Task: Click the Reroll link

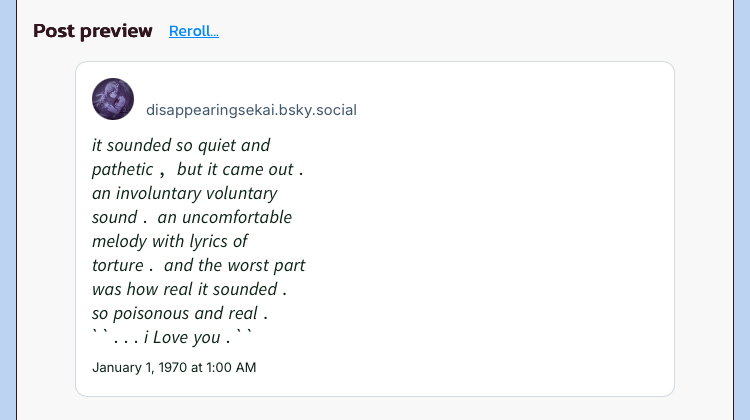Action: [193, 31]
